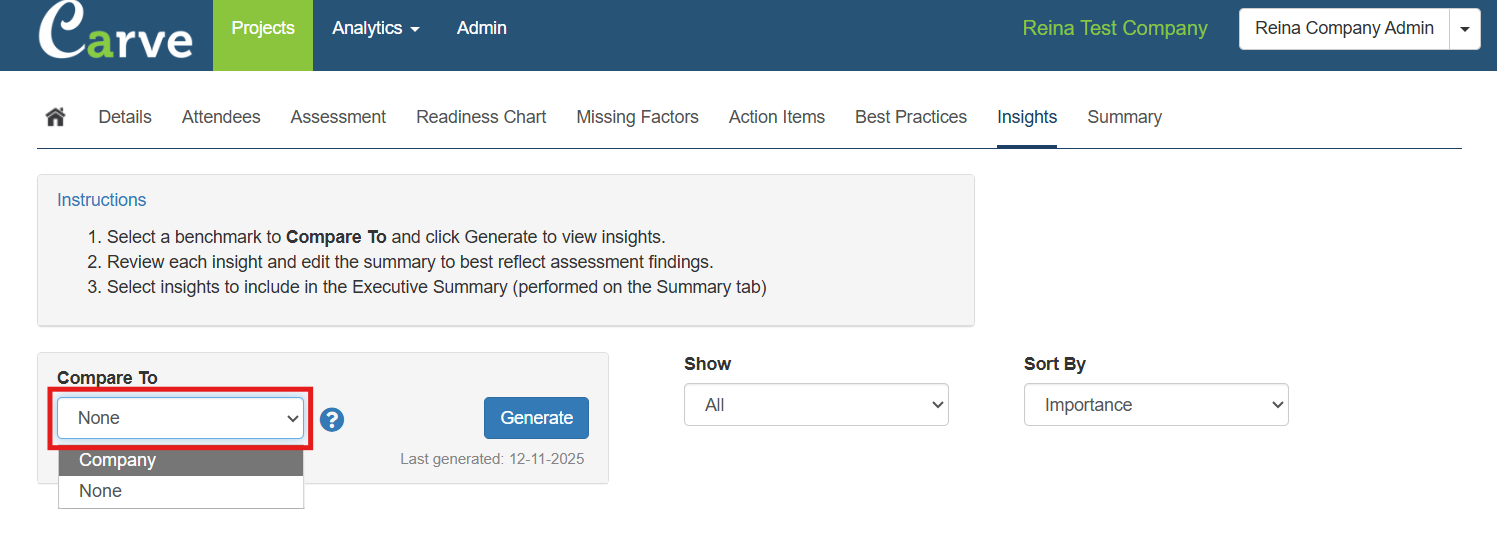Click the user account dropdown caret
Screen dimensions: 1497x543
coord(1465,29)
